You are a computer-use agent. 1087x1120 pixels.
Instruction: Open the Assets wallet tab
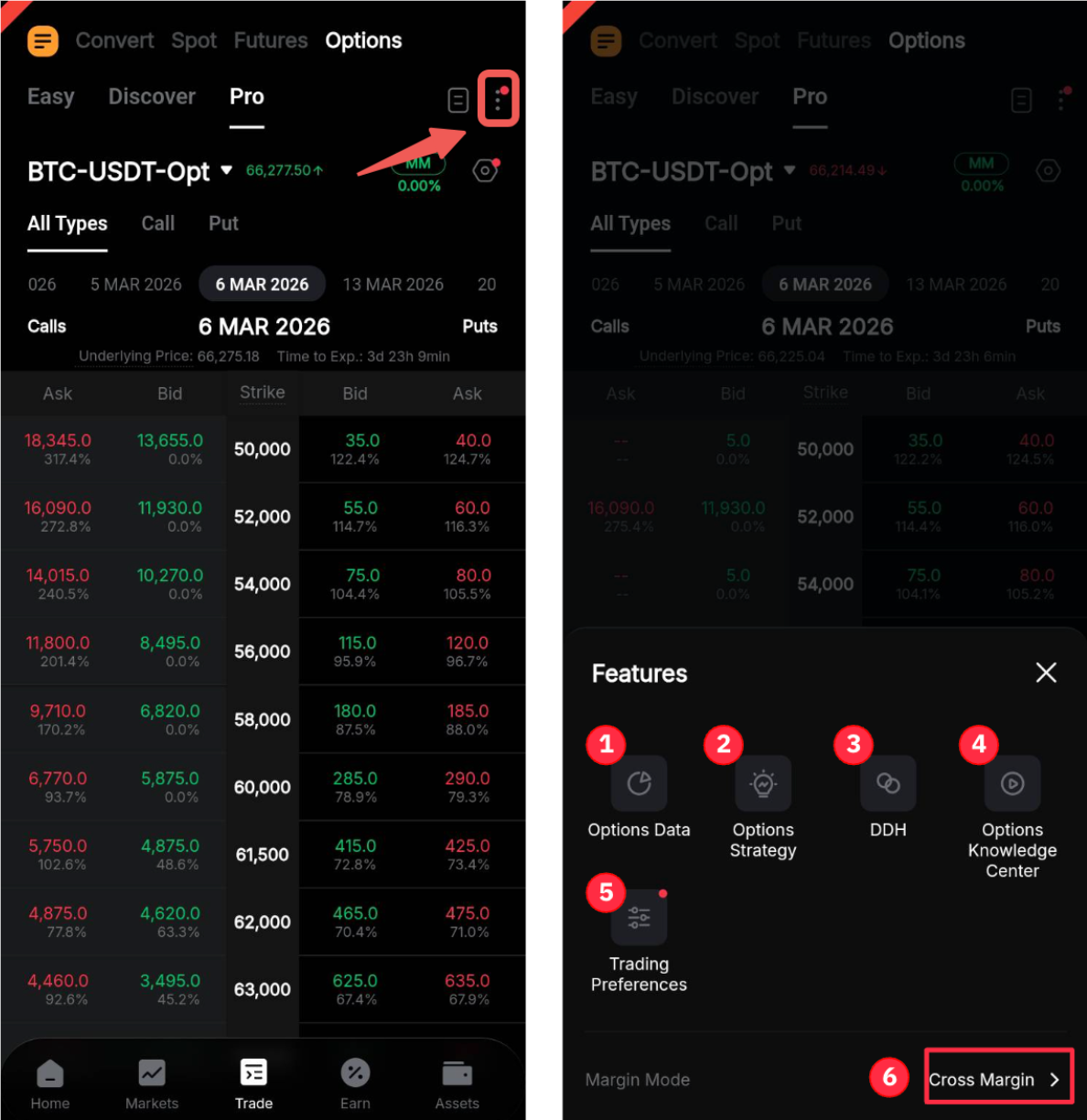[x=457, y=1083]
